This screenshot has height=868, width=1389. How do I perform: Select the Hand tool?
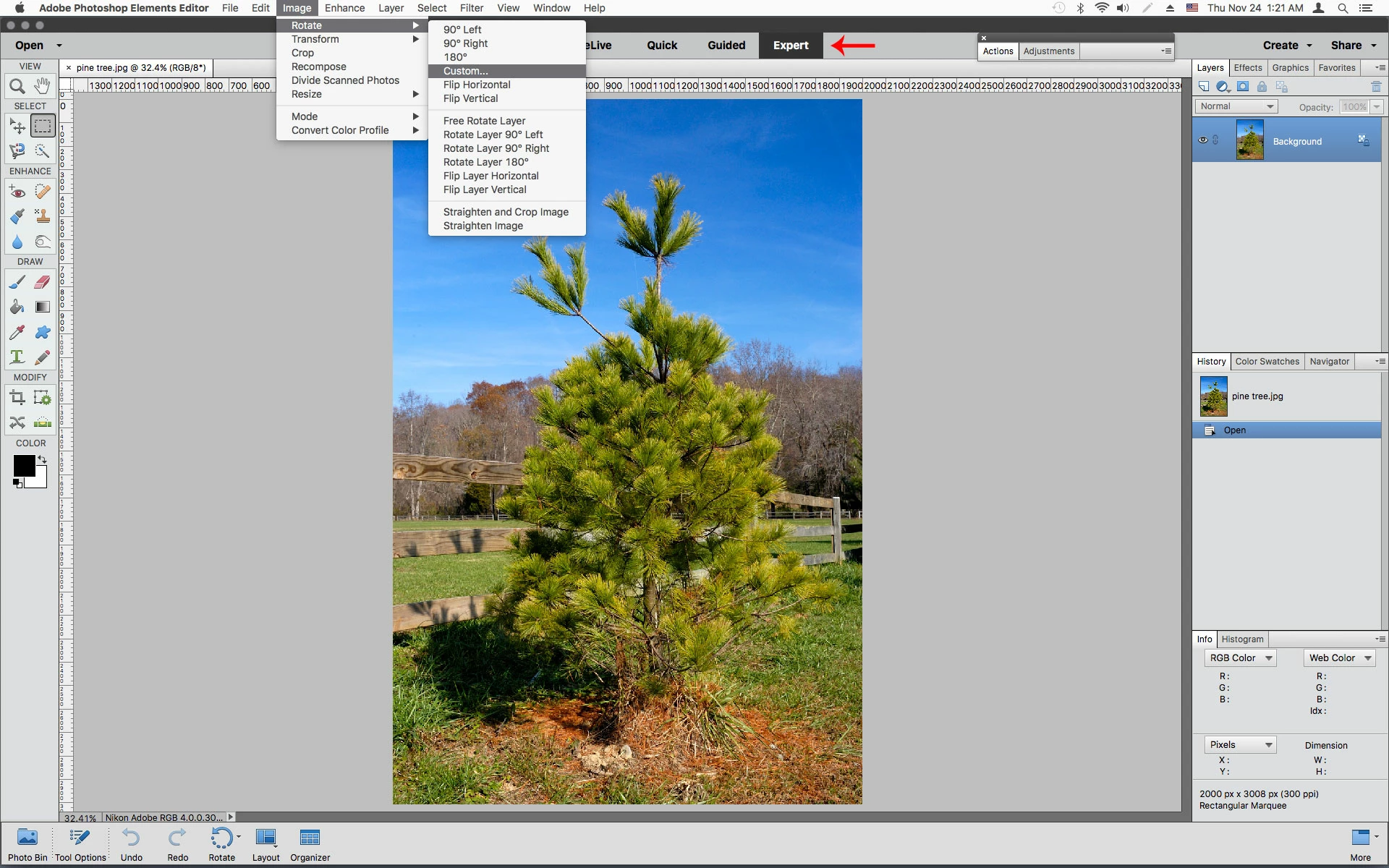[x=43, y=86]
